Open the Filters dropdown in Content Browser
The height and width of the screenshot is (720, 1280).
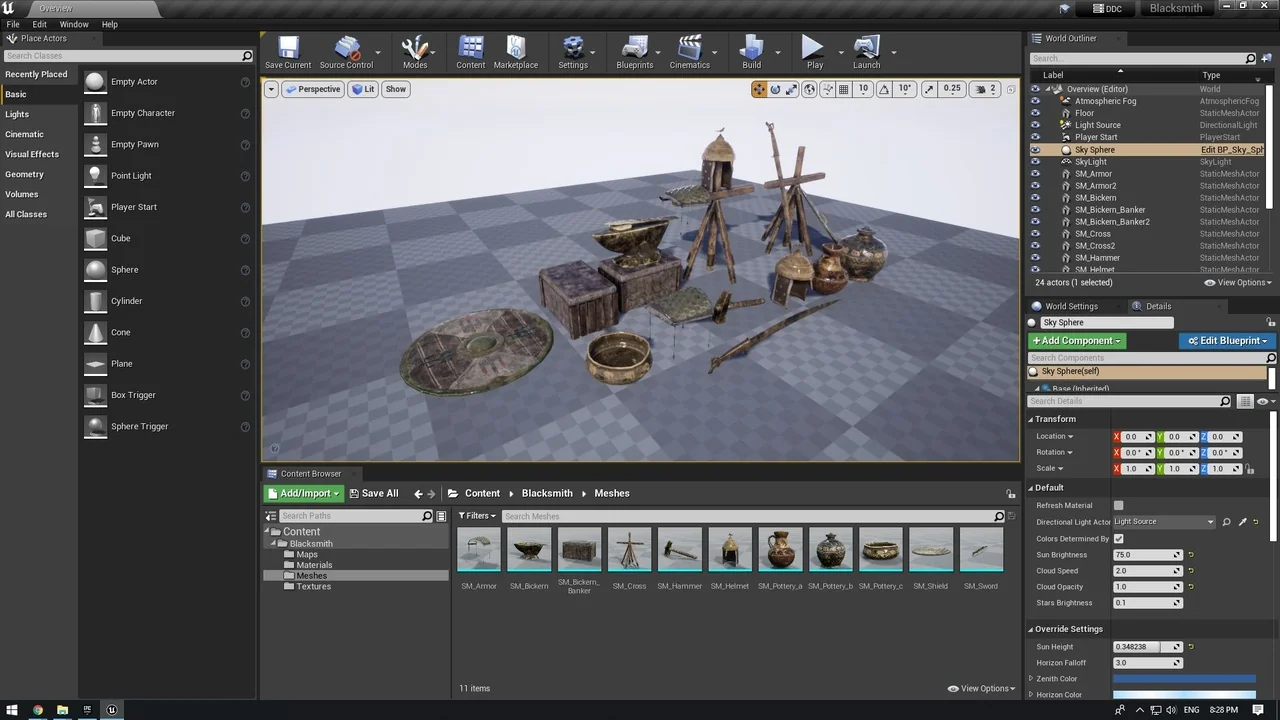[x=477, y=516]
